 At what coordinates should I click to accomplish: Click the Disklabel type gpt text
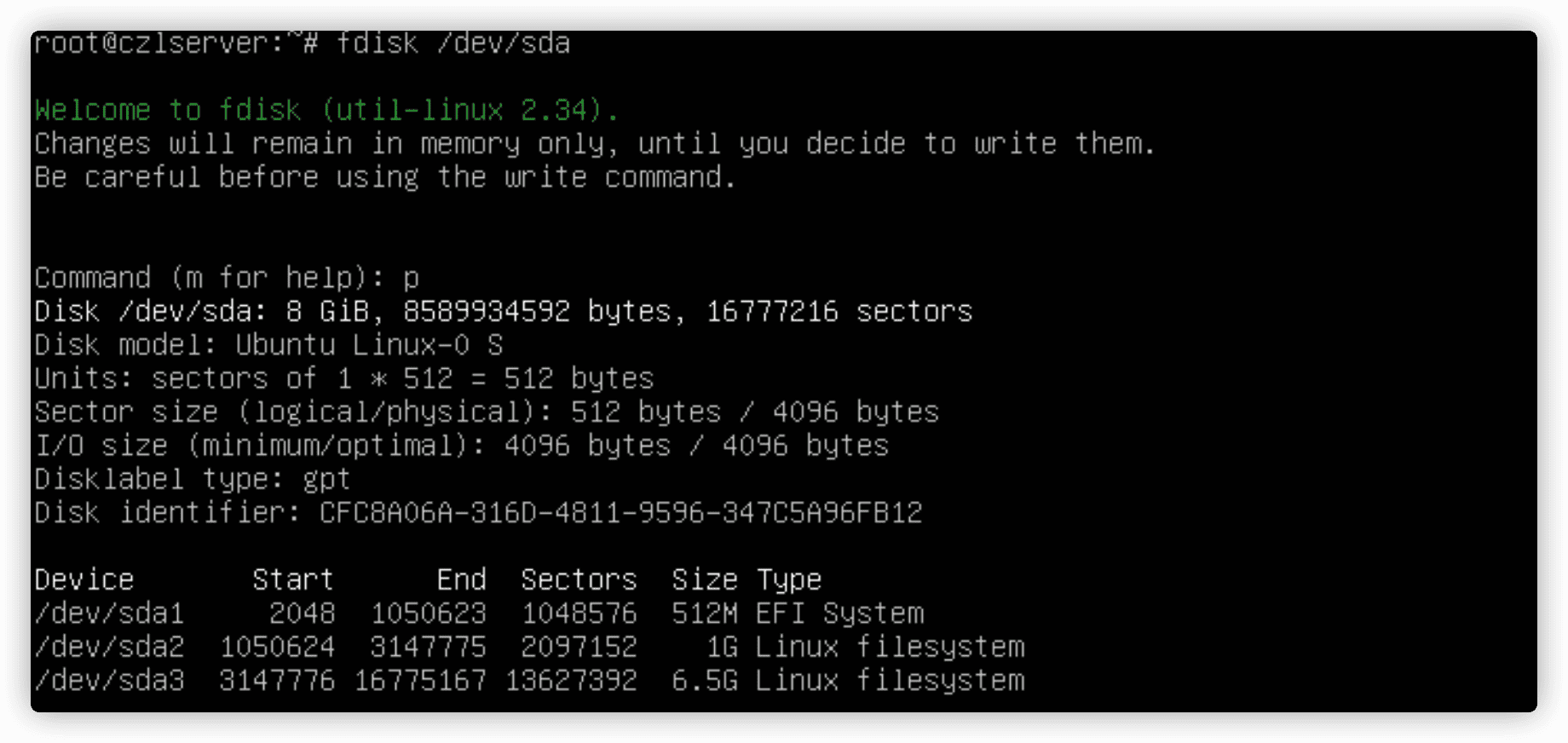click(193, 480)
